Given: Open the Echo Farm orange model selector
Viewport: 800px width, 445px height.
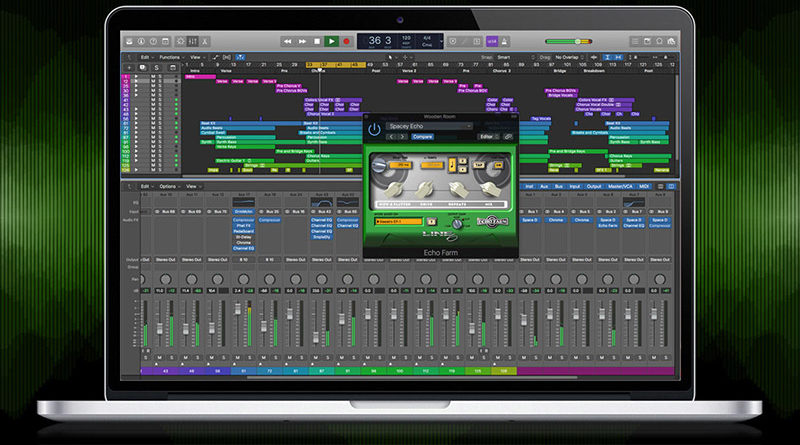Looking at the screenshot, I should coord(398,221).
